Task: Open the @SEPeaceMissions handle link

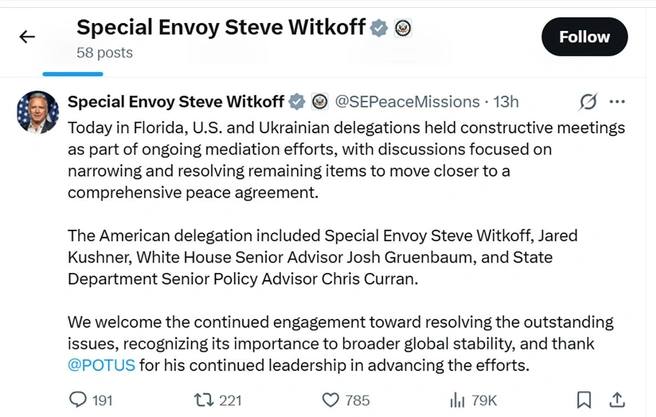Action: [x=407, y=101]
